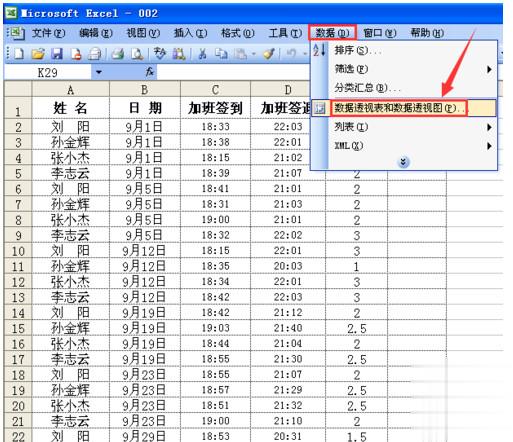513x442 pixels.
Task: Click cell with time 20:03
Action: (288, 266)
